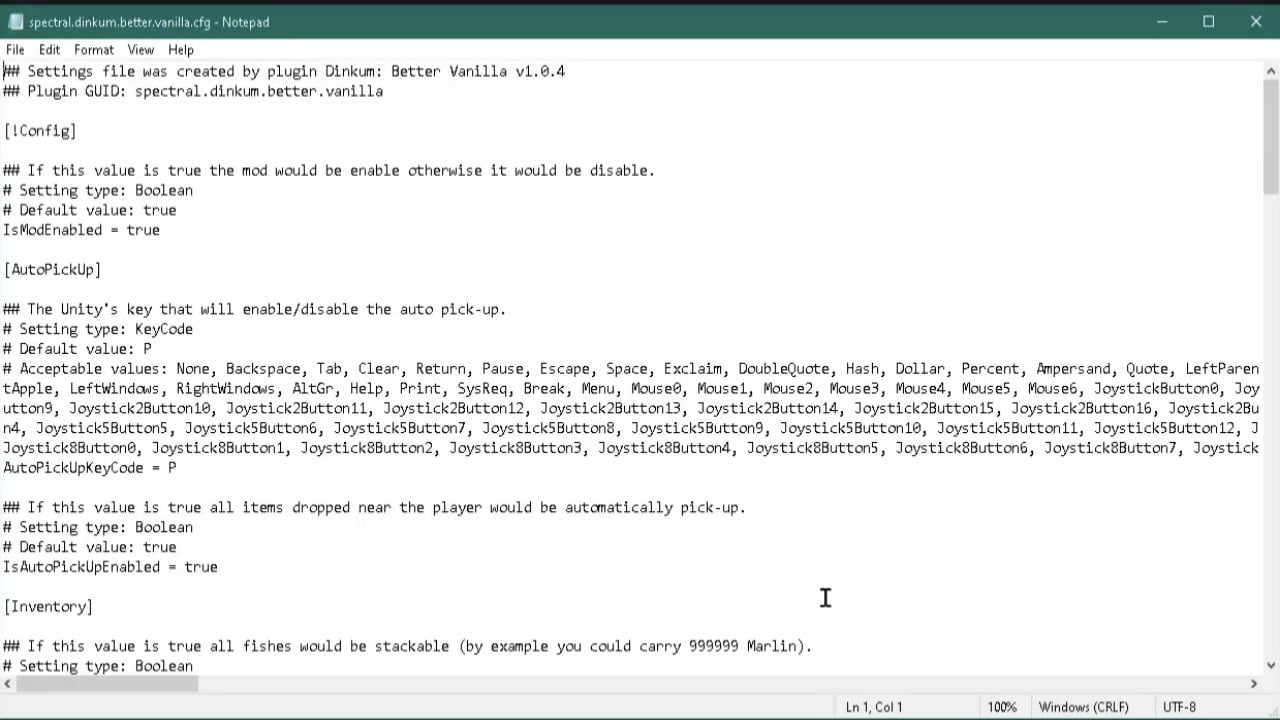The image size is (1280, 720).
Task: Click the vertical scrollbar up arrow
Action: point(1271,70)
